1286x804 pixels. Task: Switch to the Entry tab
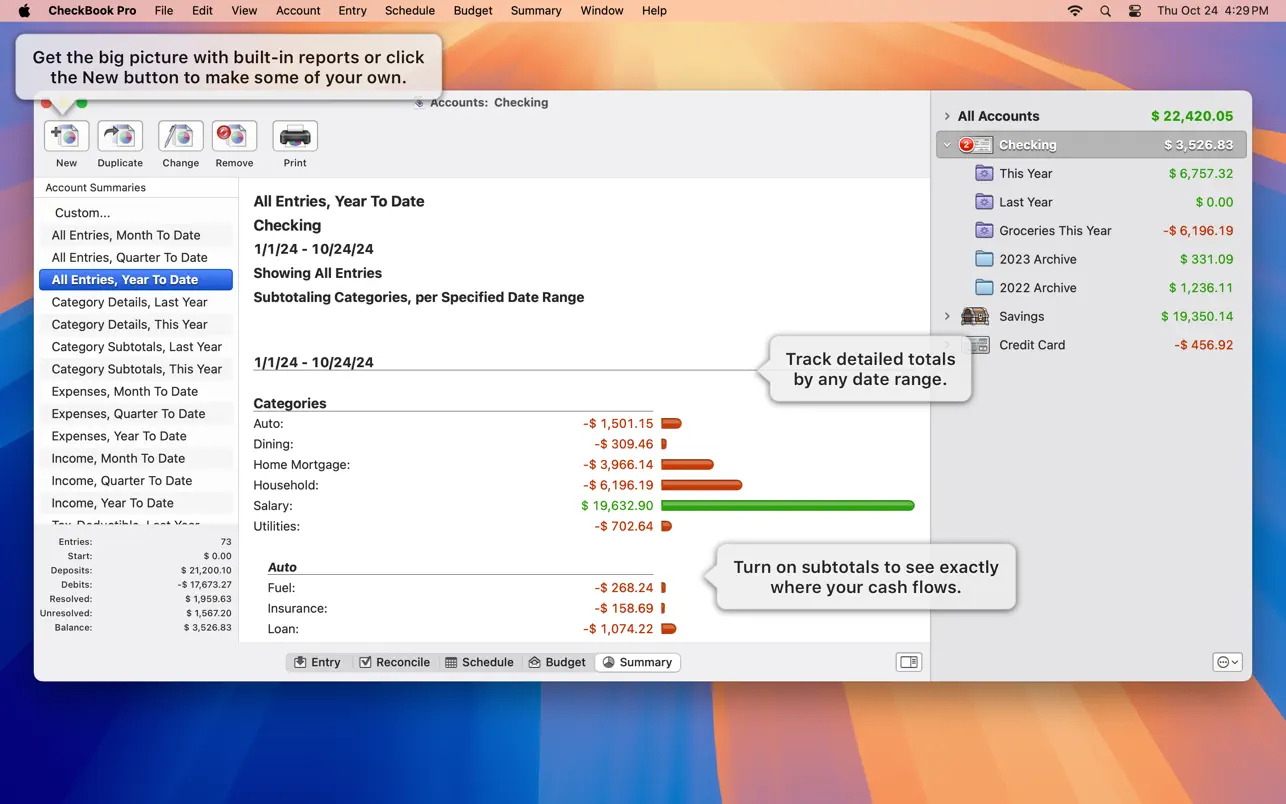point(318,662)
